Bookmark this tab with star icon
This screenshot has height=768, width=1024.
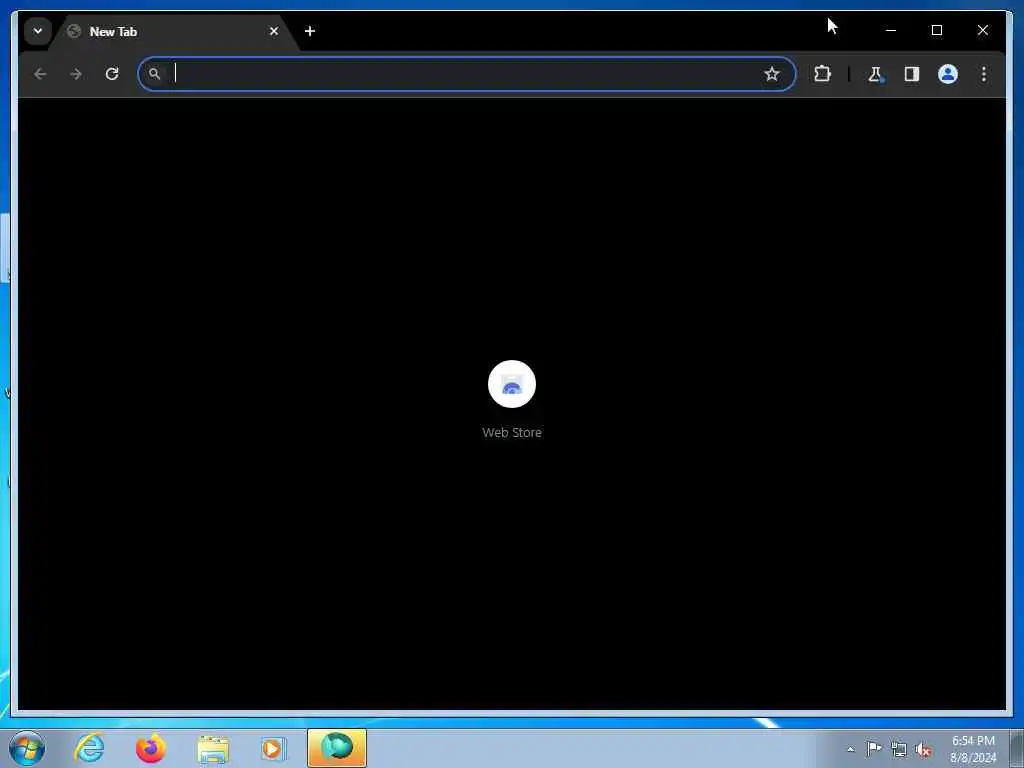click(x=771, y=74)
